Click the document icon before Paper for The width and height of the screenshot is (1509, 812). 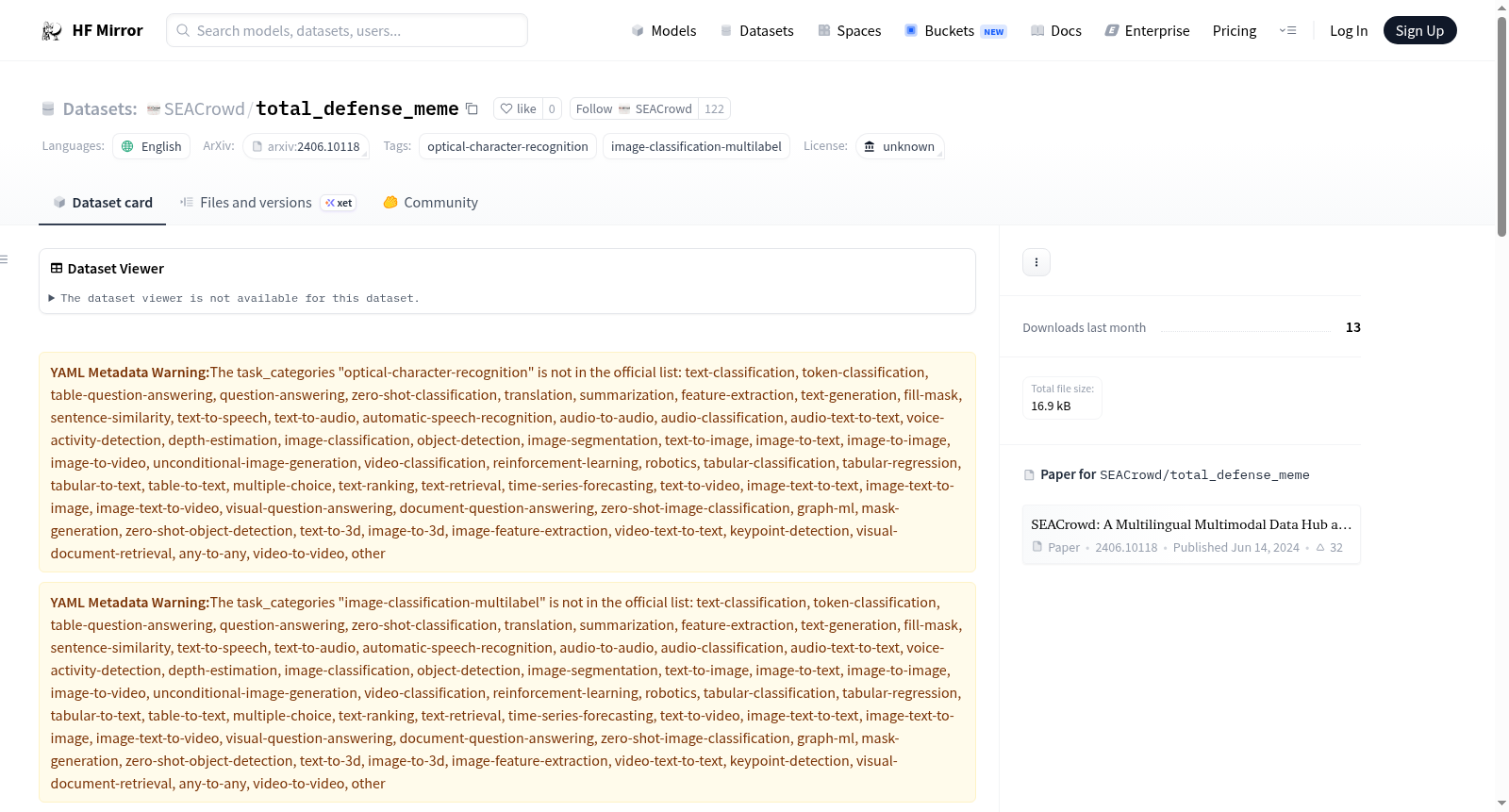pyautogui.click(x=1029, y=475)
